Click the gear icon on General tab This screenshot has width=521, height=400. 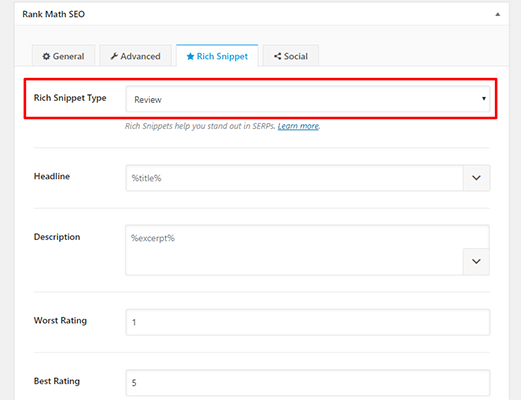pyautogui.click(x=46, y=56)
